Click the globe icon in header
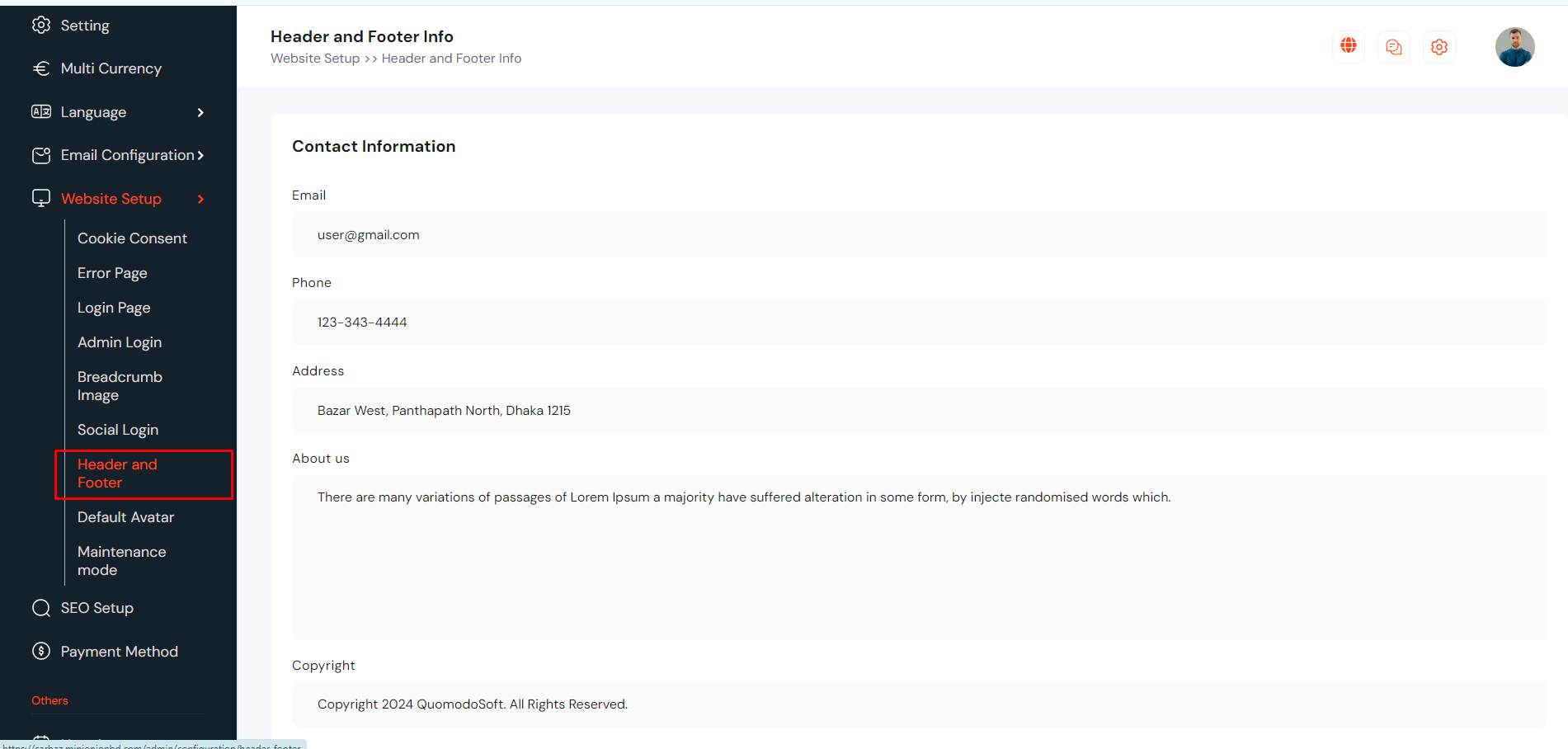The image size is (1568, 749). point(1349,46)
